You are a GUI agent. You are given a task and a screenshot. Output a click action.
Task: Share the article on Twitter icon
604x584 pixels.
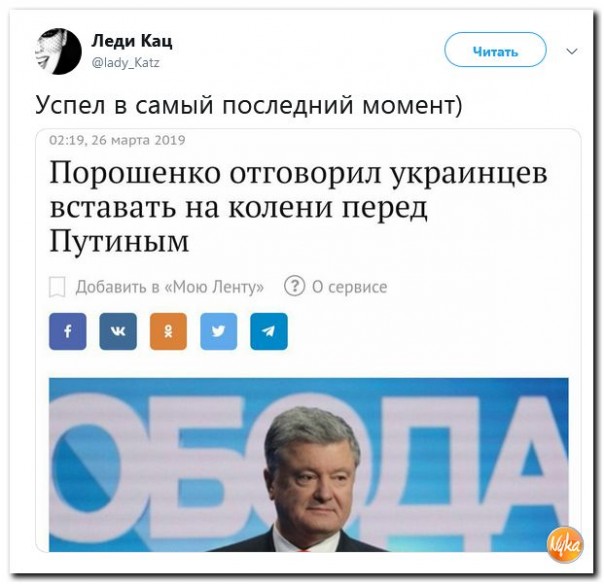(x=218, y=331)
